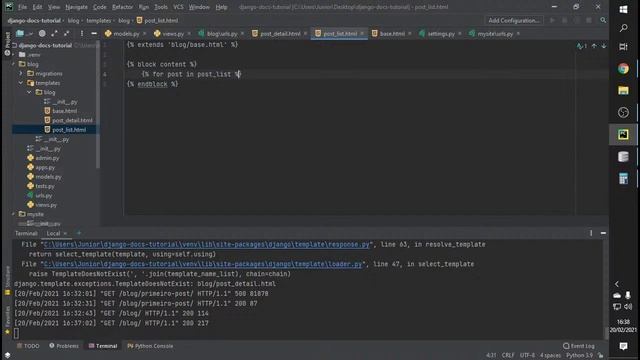This screenshot has height=360, width=640.
Task: Go to previous highlighted problem arrow
Action: [594, 46]
